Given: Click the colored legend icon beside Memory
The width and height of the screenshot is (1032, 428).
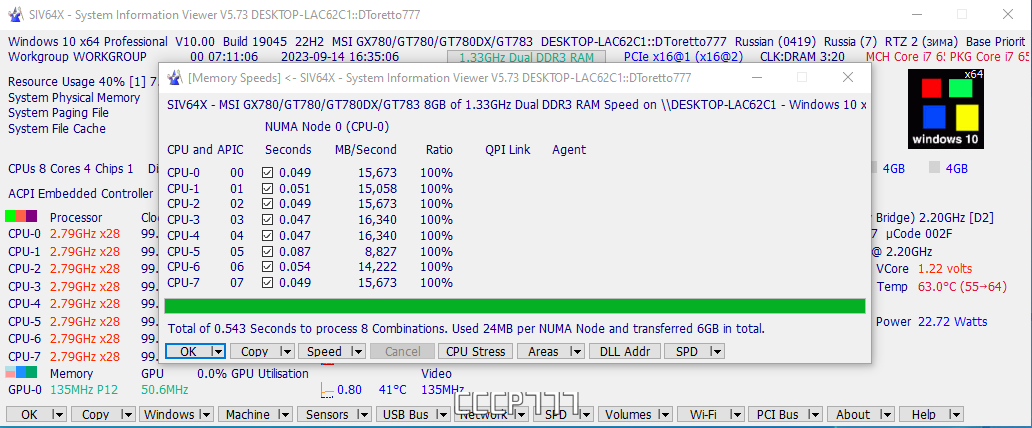Looking at the screenshot, I should (21, 372).
